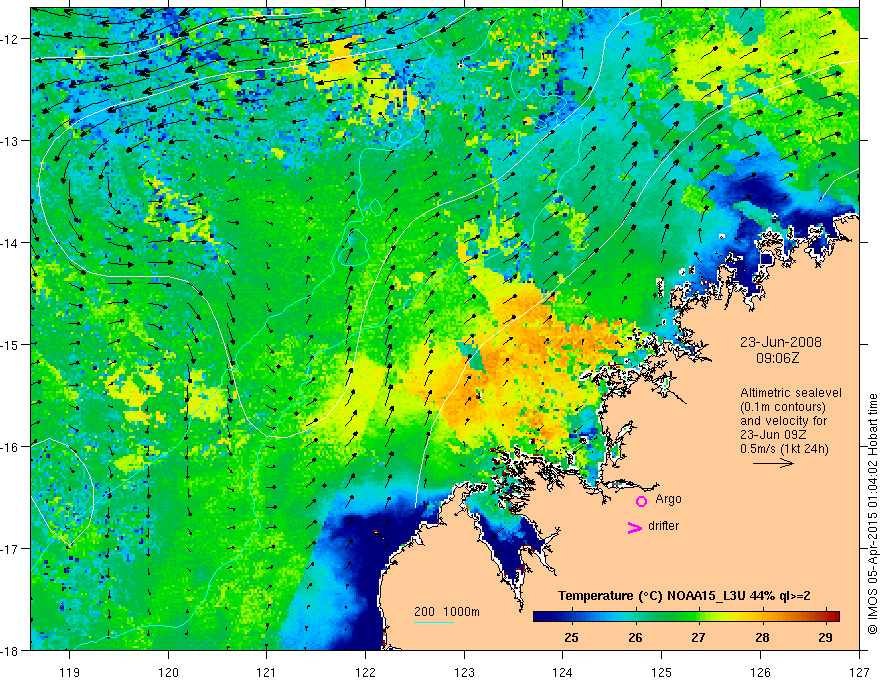Click the 'drifter' legend label

coord(663,526)
